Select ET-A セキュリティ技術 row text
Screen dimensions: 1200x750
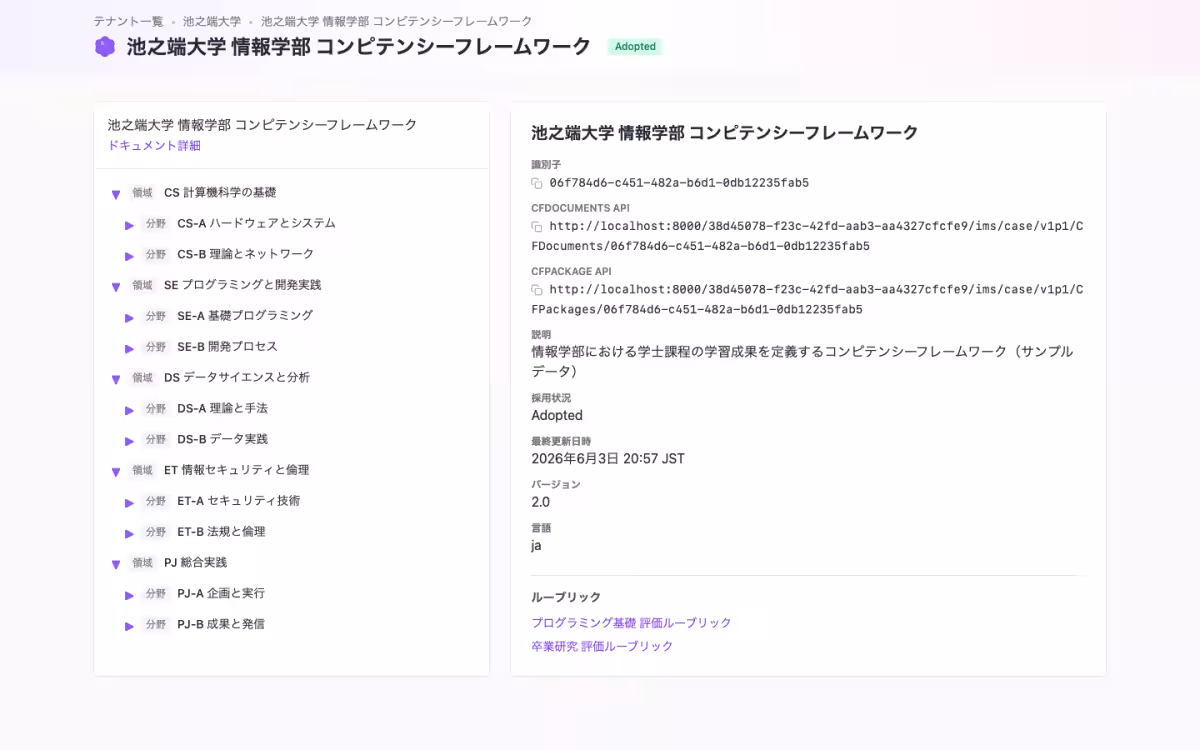tap(238, 501)
